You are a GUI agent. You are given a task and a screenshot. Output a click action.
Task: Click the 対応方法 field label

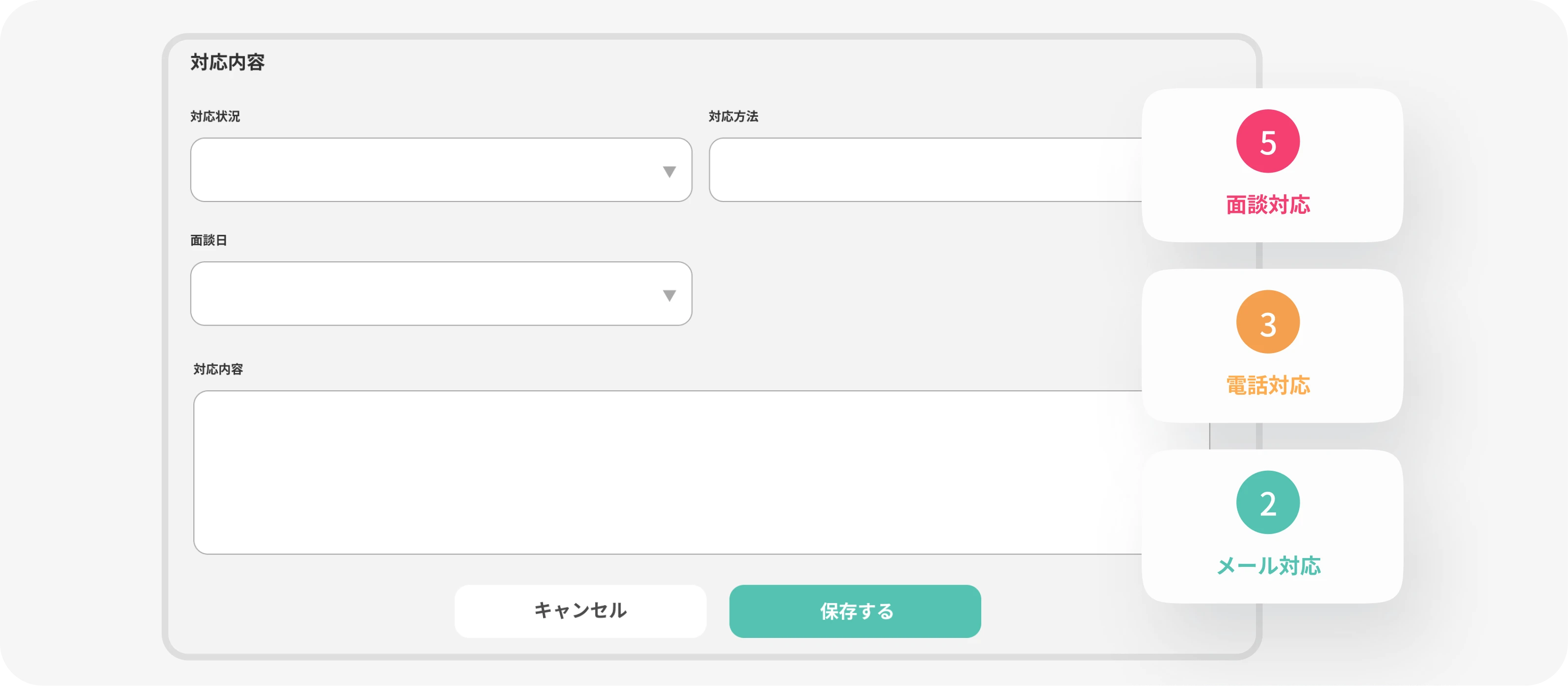[x=733, y=116]
